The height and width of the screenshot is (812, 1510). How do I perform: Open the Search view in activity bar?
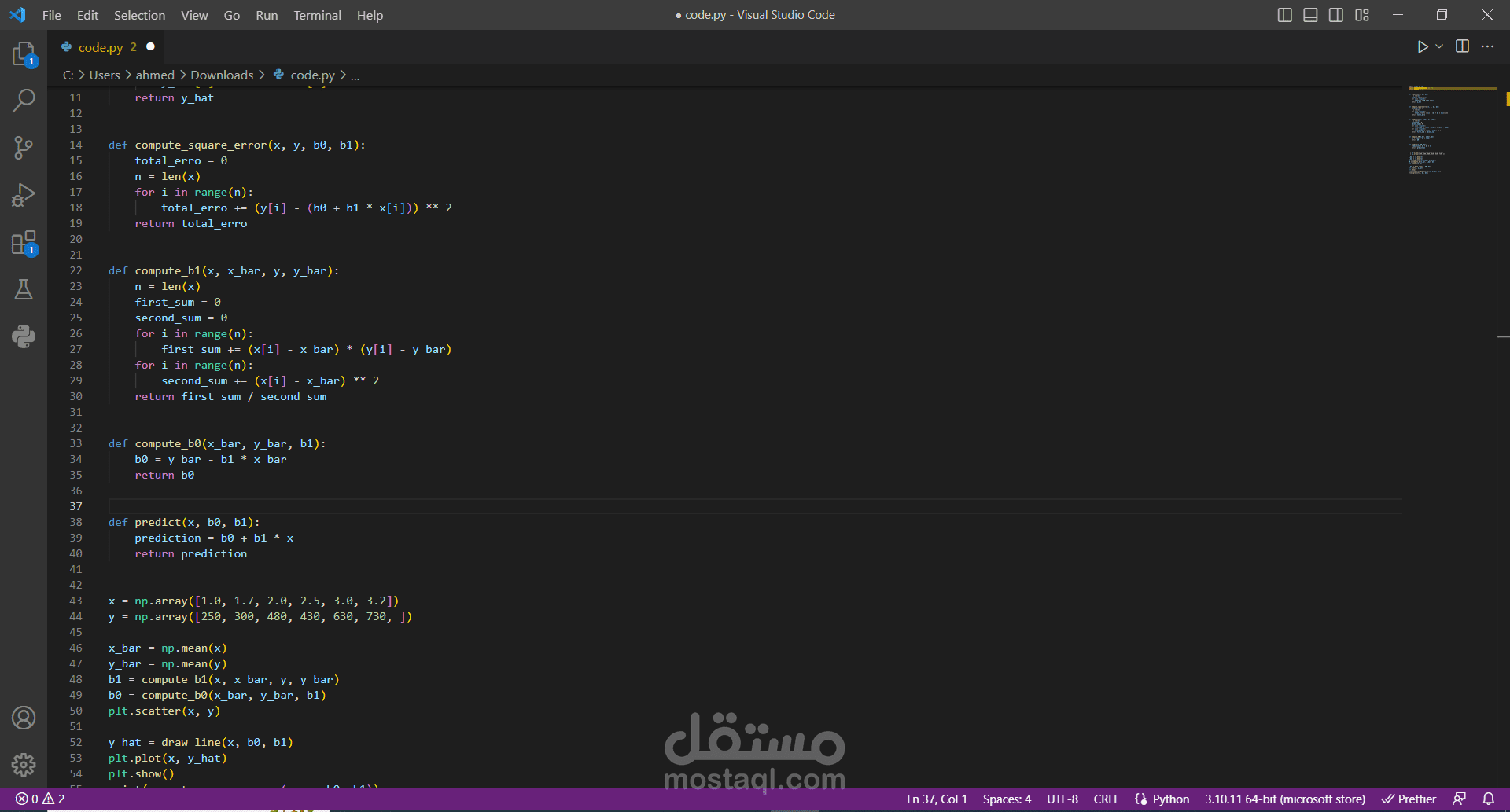[x=24, y=101]
